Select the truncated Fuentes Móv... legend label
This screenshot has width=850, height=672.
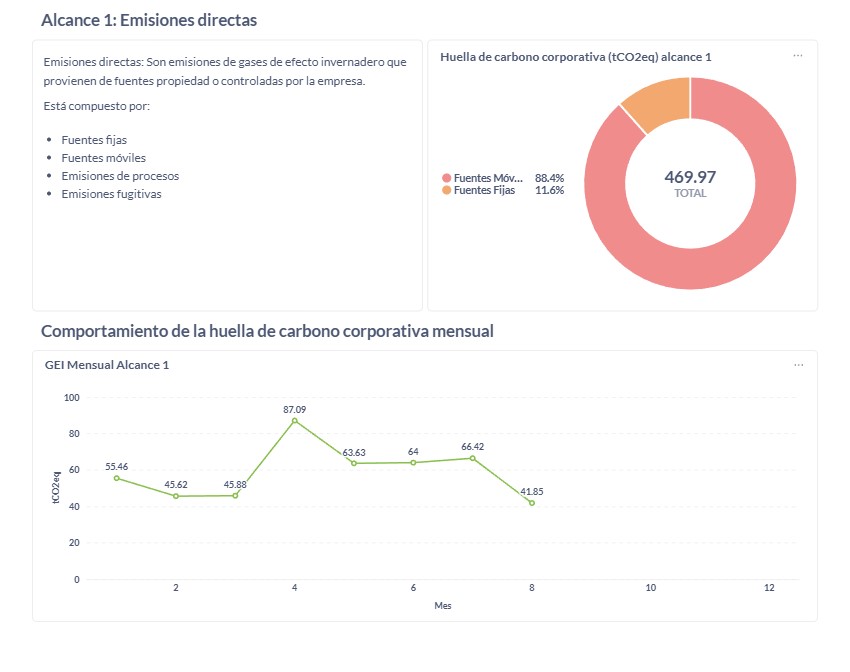pos(488,178)
